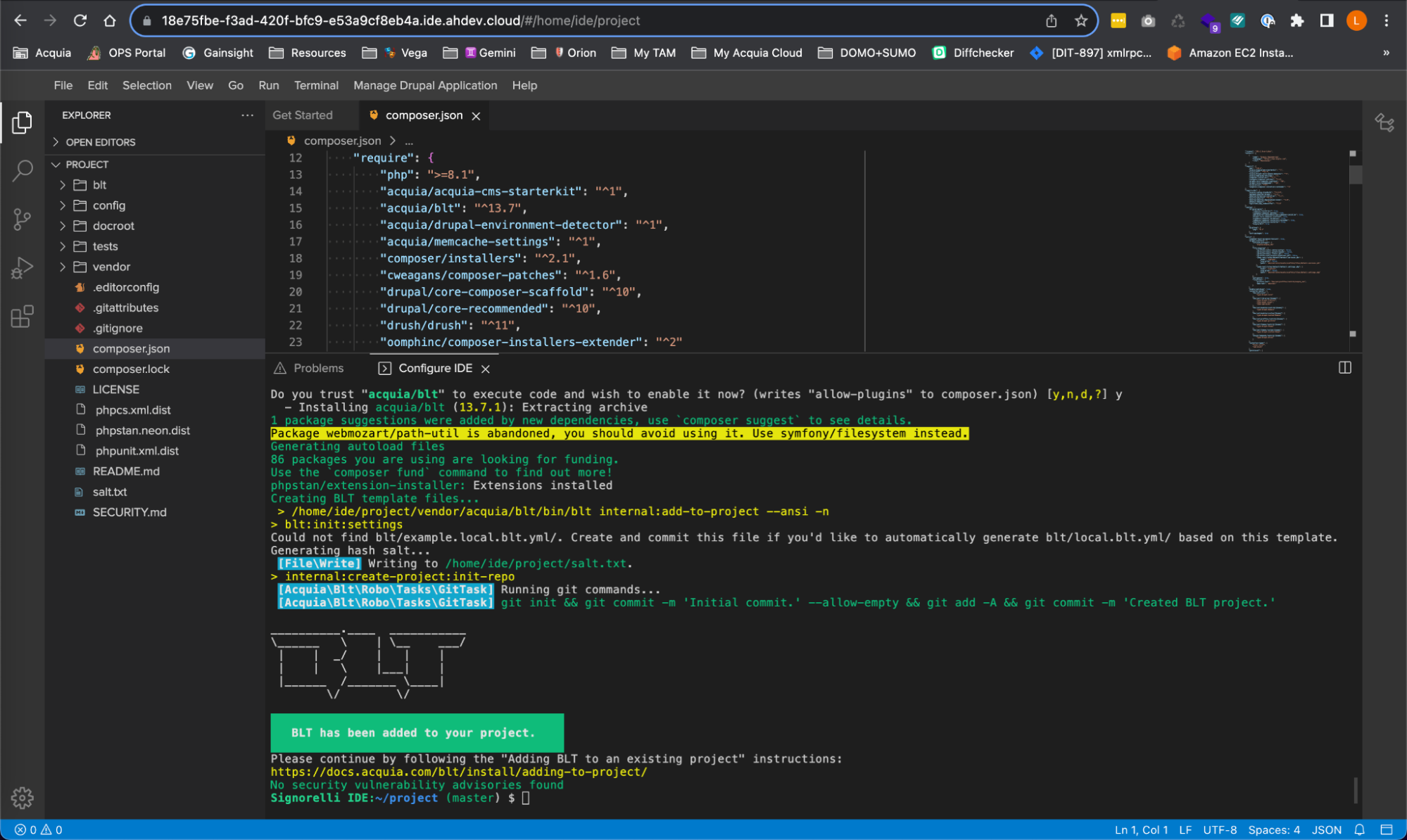
Task: Click the terminal prompt cursor
Action: pyautogui.click(x=526, y=798)
